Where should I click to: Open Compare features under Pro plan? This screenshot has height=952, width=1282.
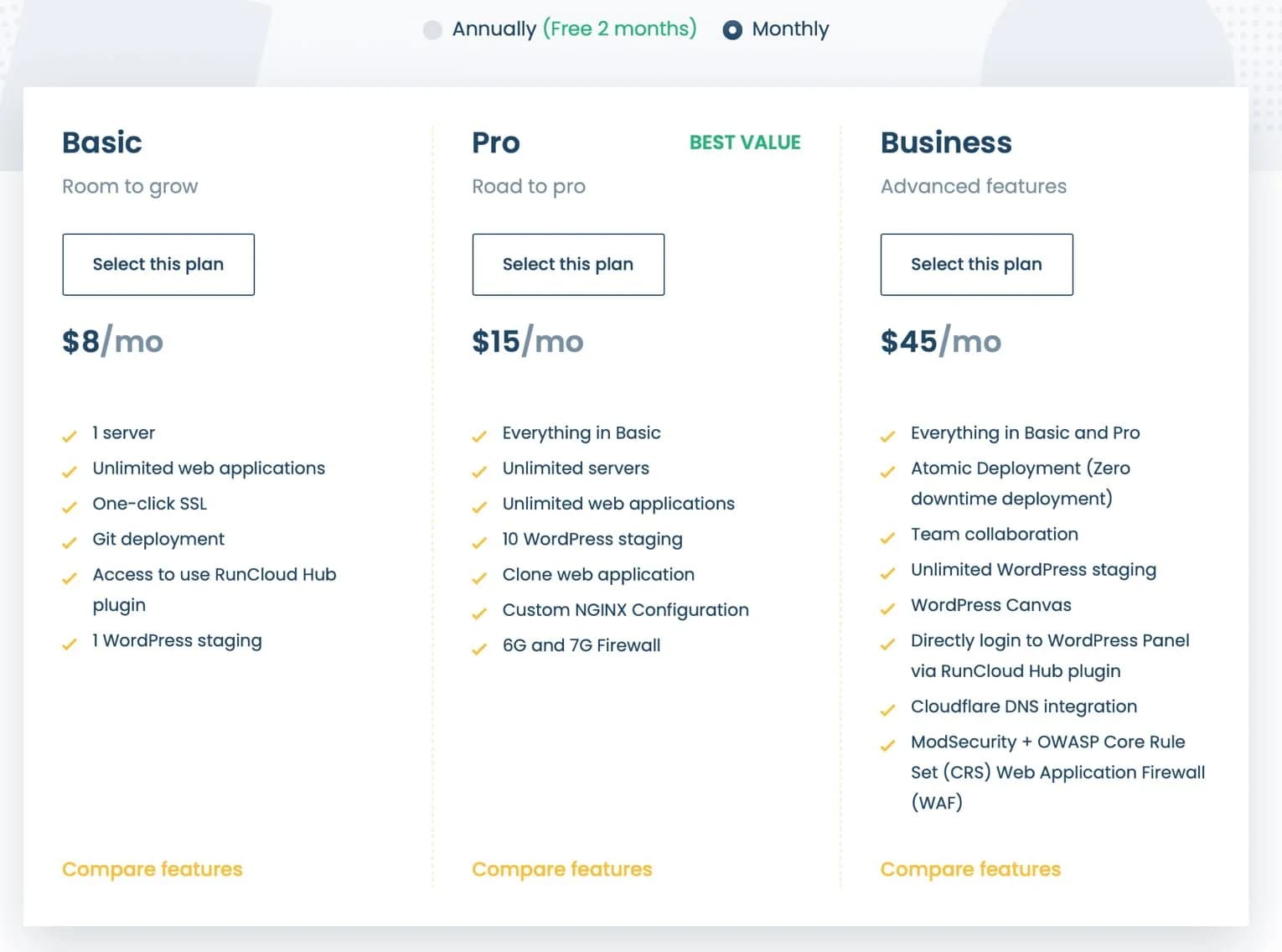point(561,869)
